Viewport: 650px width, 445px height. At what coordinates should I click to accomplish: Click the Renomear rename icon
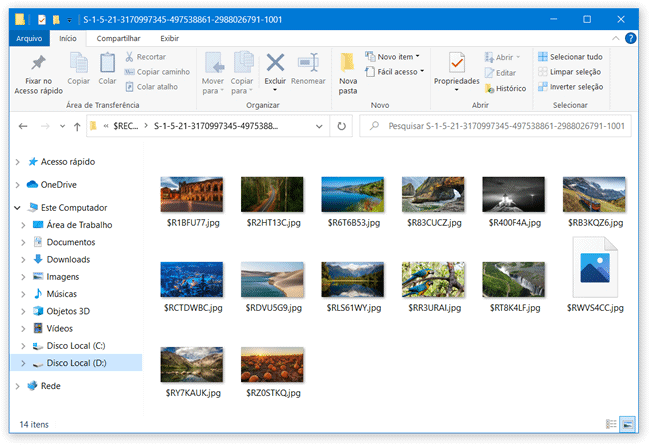308,63
